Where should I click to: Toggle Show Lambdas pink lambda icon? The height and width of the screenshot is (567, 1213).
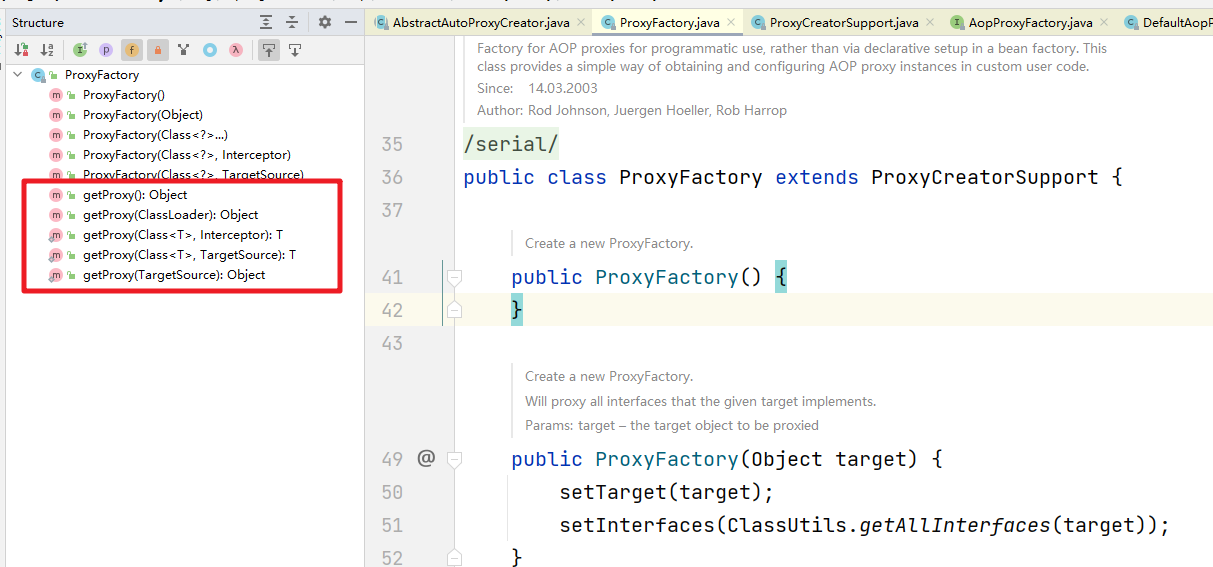click(x=236, y=49)
